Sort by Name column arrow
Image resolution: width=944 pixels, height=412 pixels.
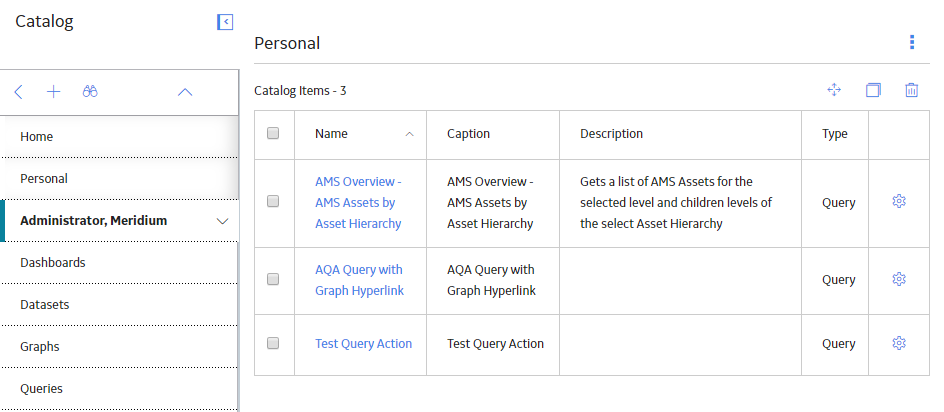pyautogui.click(x=409, y=134)
